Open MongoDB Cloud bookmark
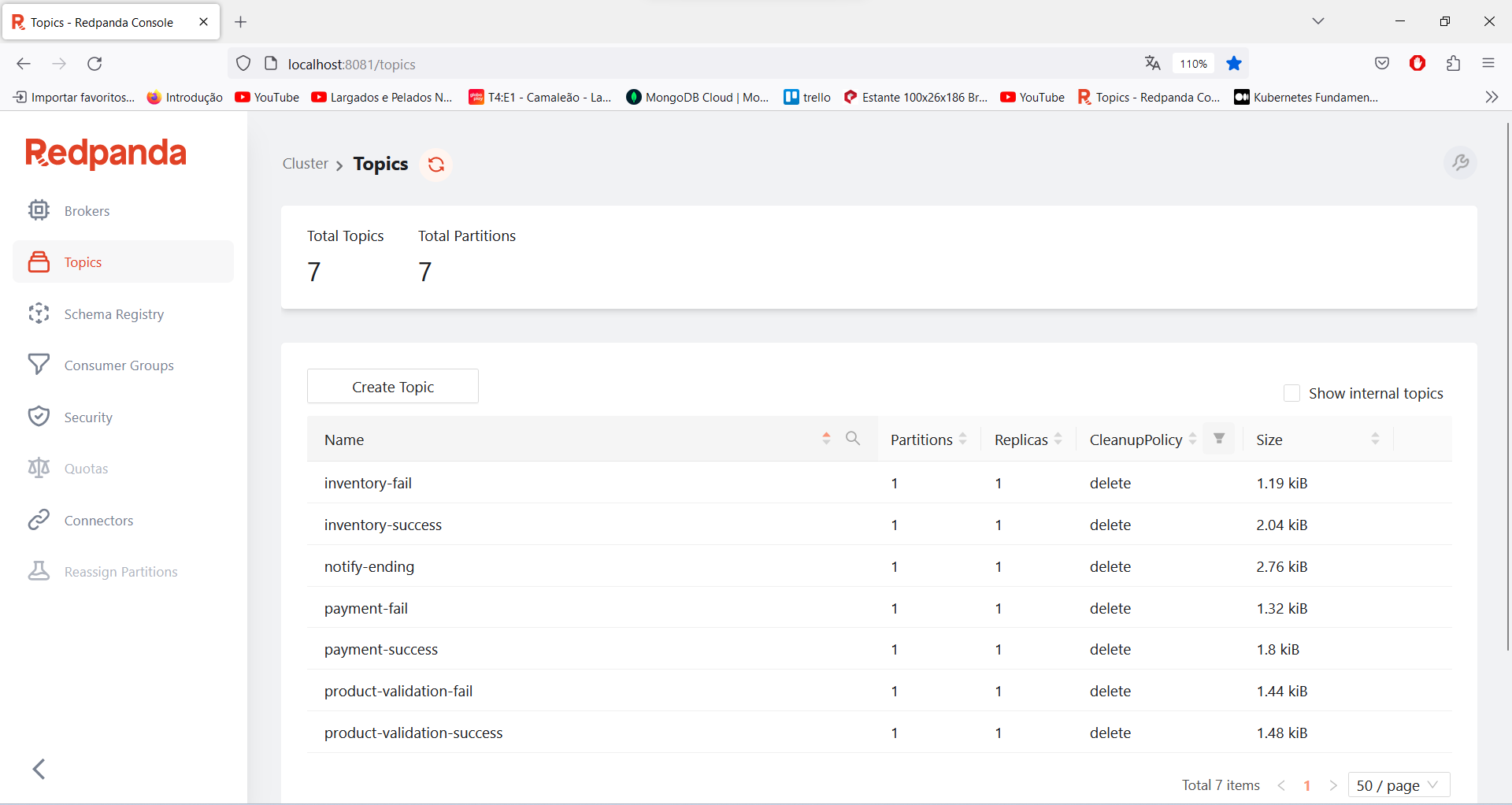This screenshot has width=1512, height=805. click(x=698, y=97)
